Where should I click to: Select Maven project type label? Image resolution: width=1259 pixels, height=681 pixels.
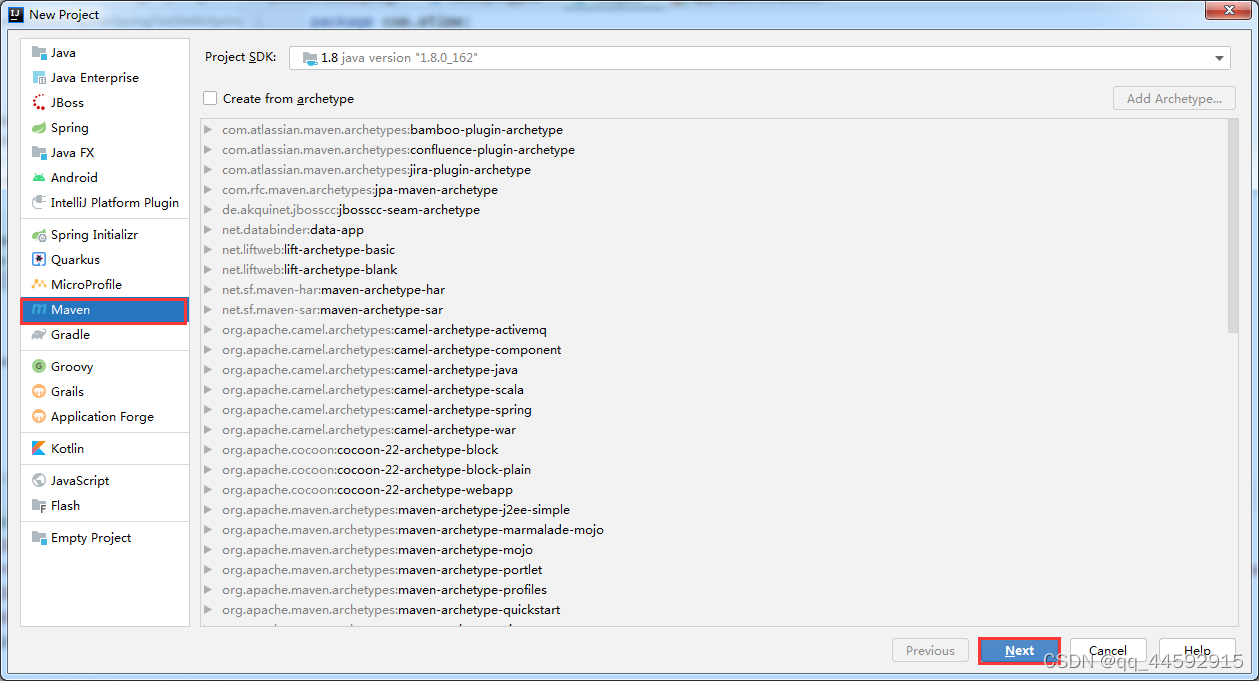point(71,310)
